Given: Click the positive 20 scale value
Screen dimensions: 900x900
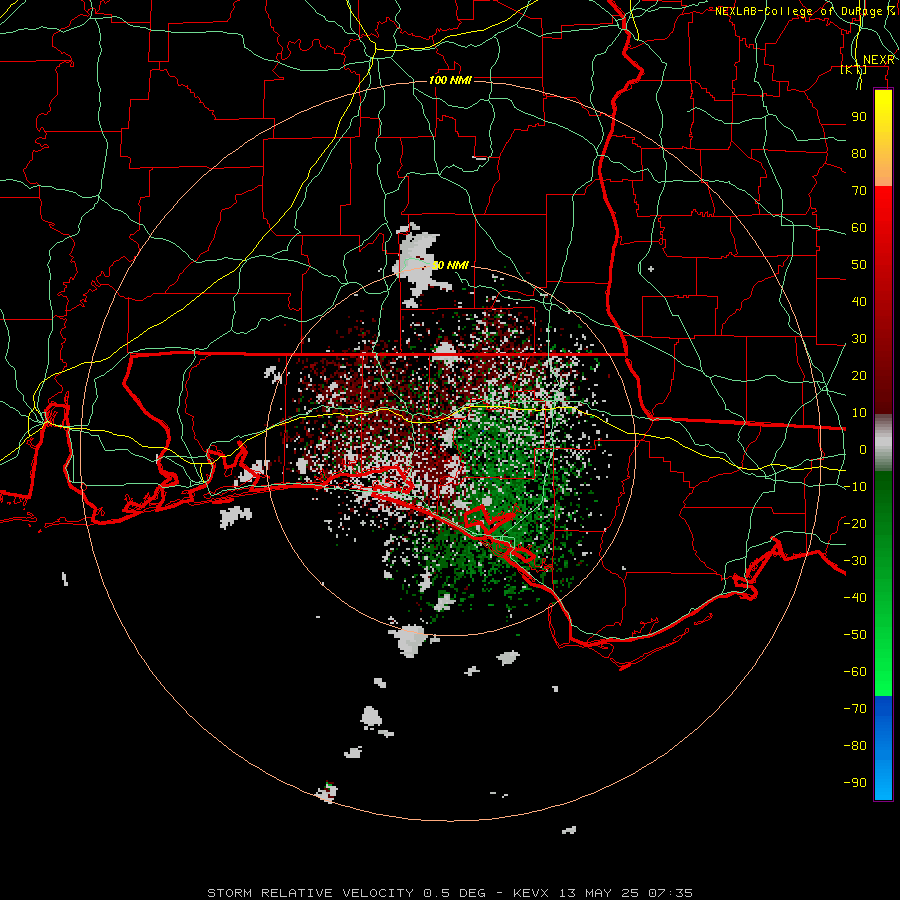Looking at the screenshot, I should point(859,376).
